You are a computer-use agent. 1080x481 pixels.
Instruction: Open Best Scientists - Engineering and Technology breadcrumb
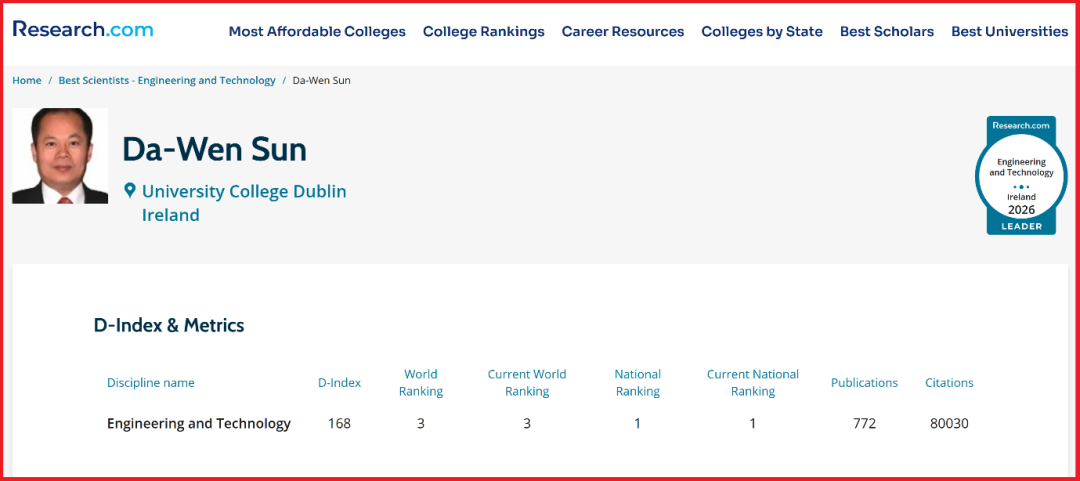pos(167,81)
